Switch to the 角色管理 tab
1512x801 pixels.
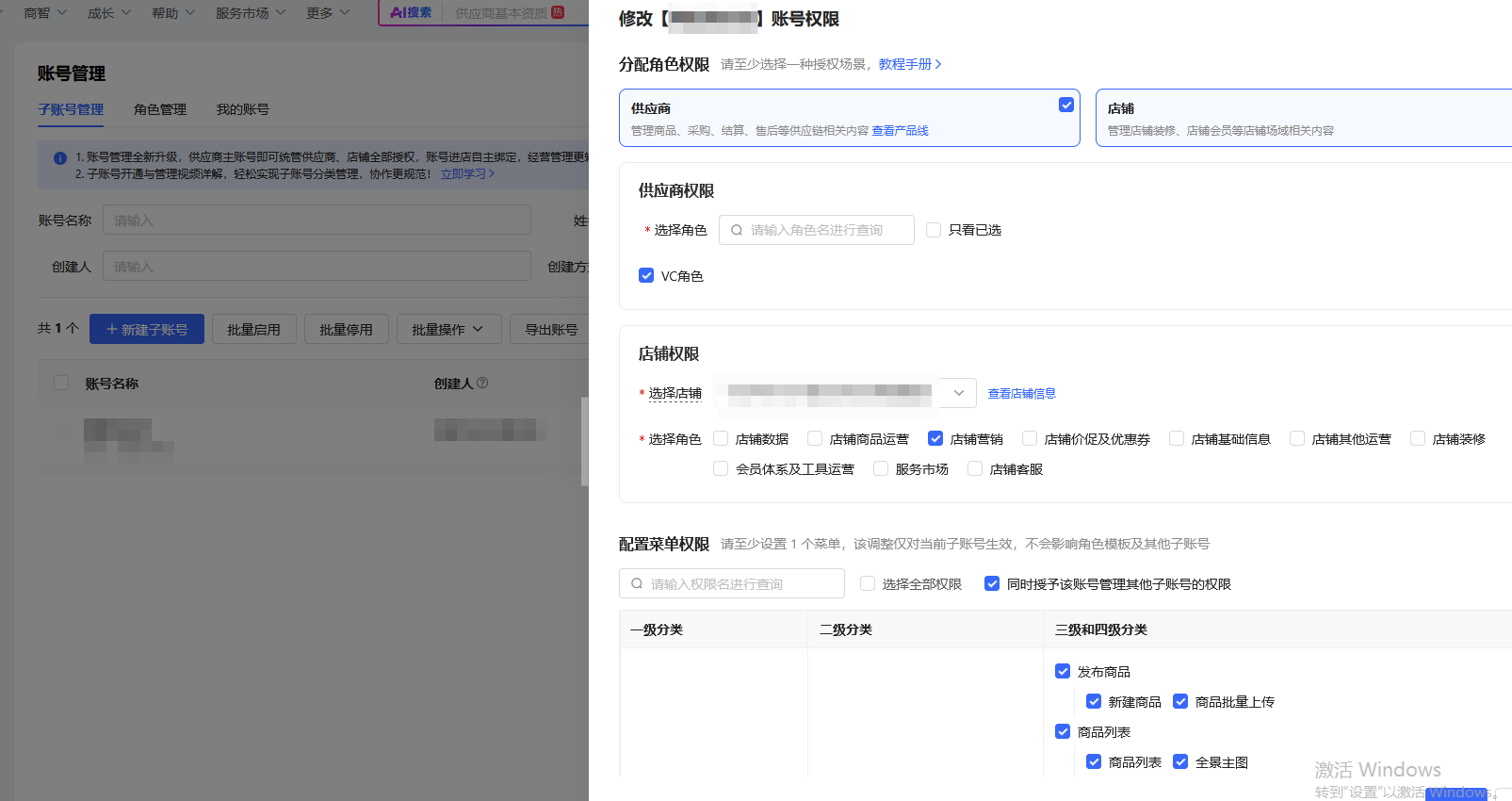point(160,109)
